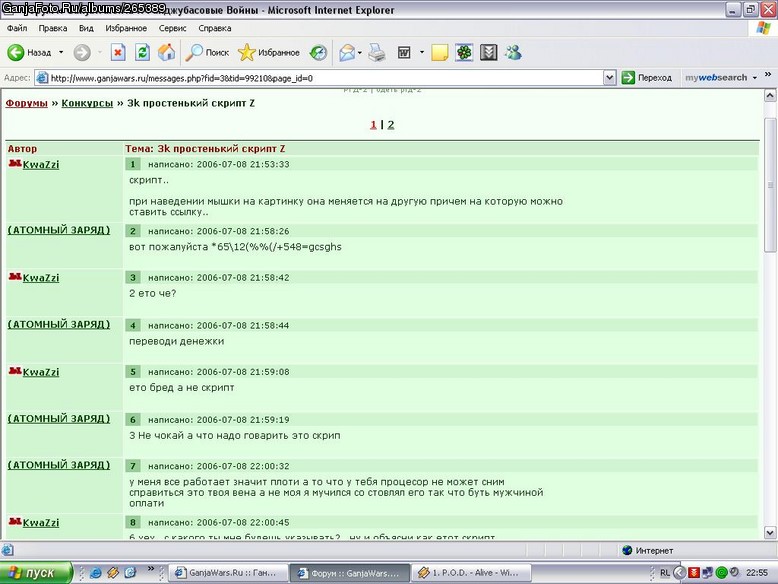Open Search (Поиск) magnifier button
The height and width of the screenshot is (584, 778).
tap(207, 52)
